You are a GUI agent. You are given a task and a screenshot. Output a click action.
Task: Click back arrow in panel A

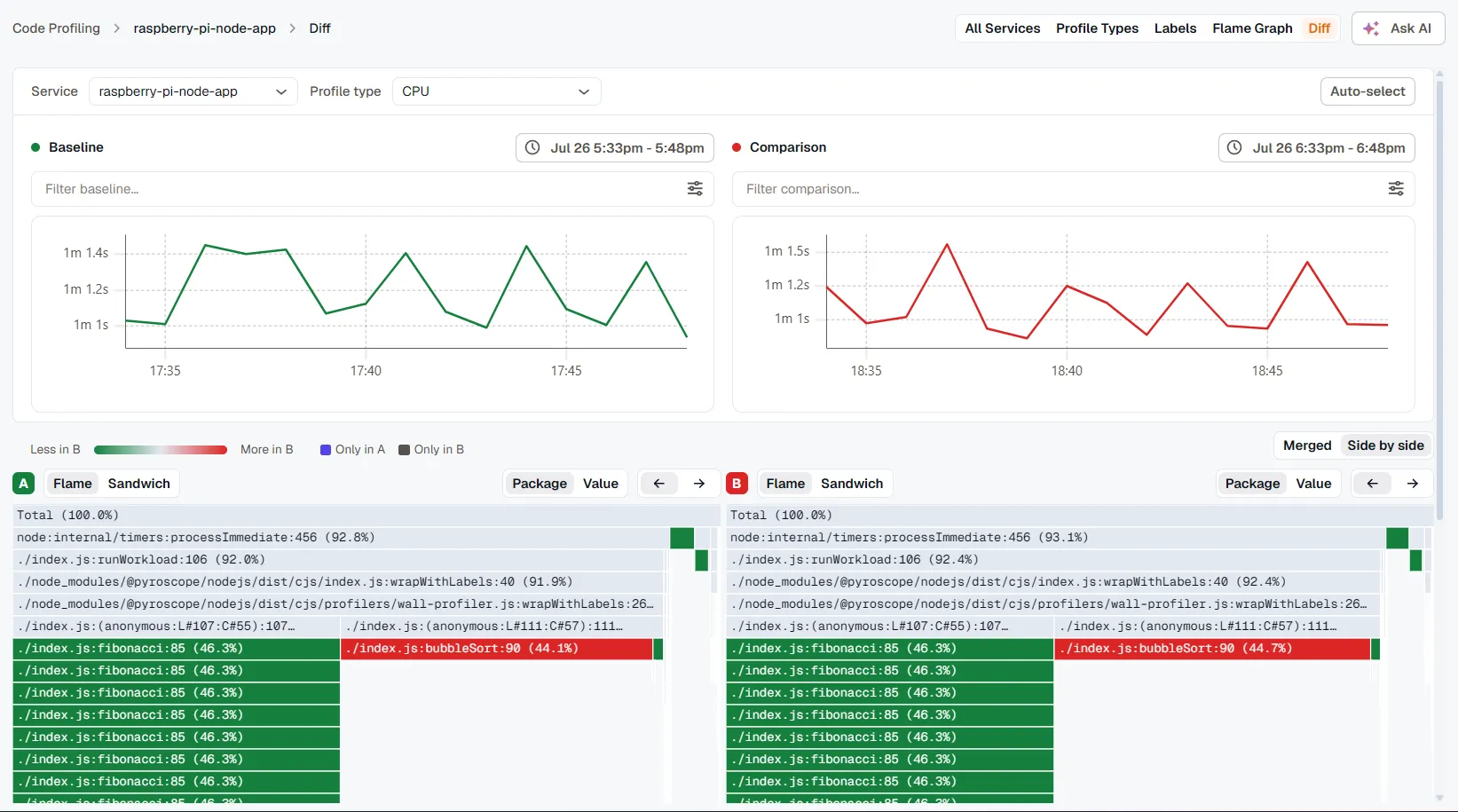coord(658,484)
